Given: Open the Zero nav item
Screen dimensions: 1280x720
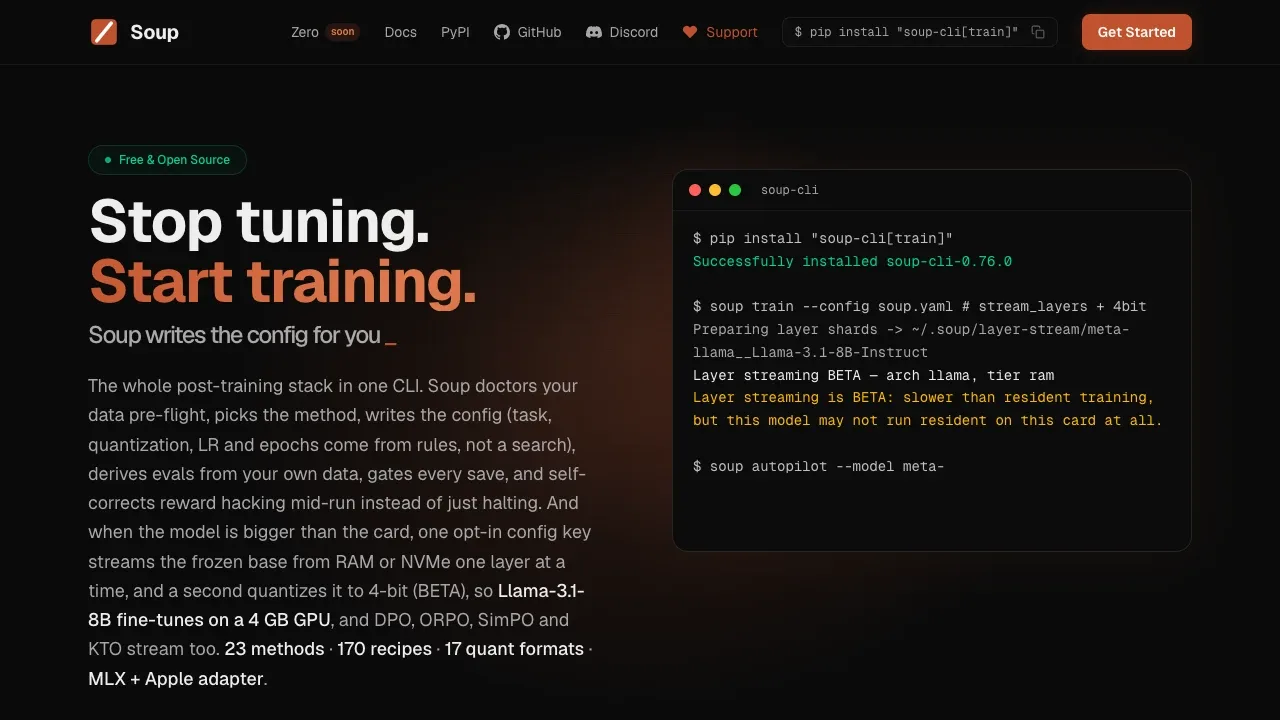Looking at the screenshot, I should click(x=305, y=32).
